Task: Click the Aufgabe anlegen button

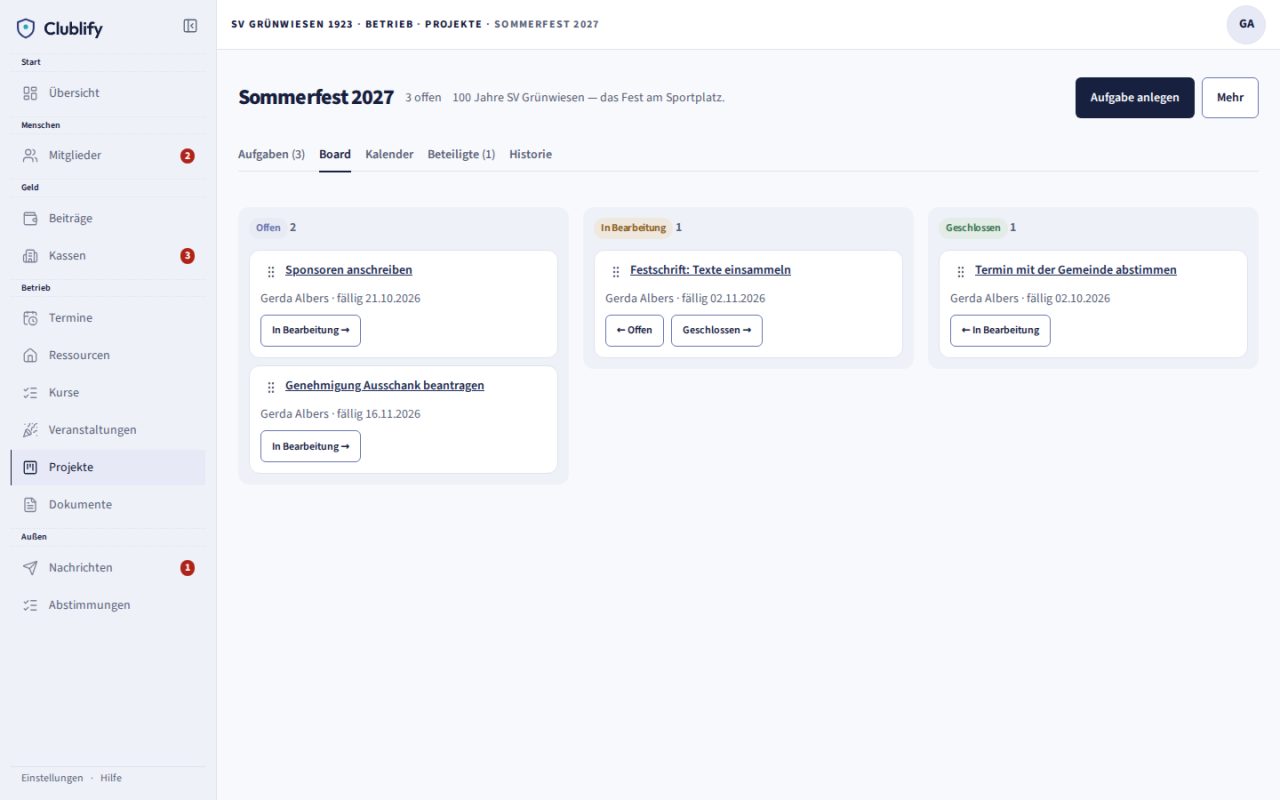Action: pos(1135,98)
